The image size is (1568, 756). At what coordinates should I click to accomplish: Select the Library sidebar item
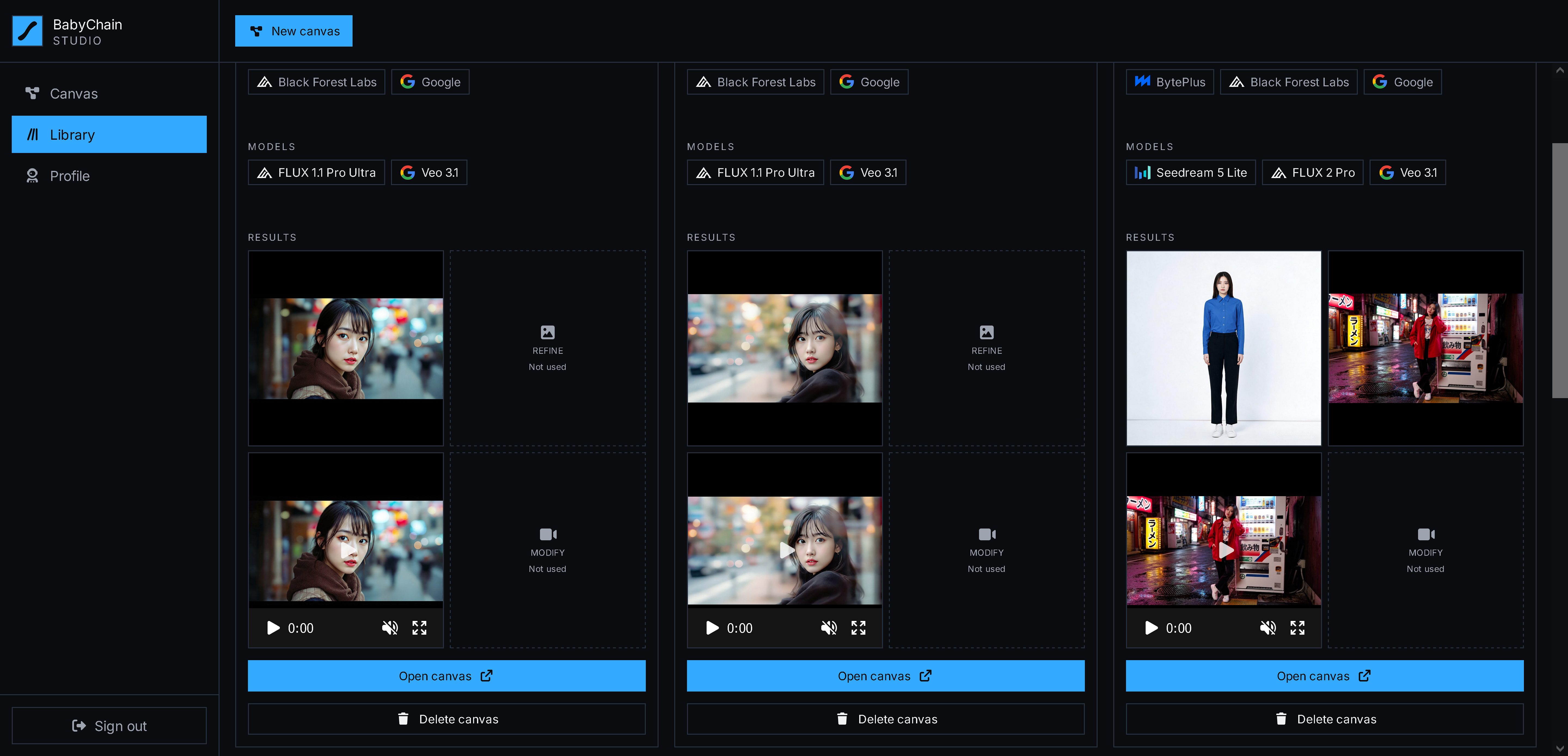coord(109,135)
